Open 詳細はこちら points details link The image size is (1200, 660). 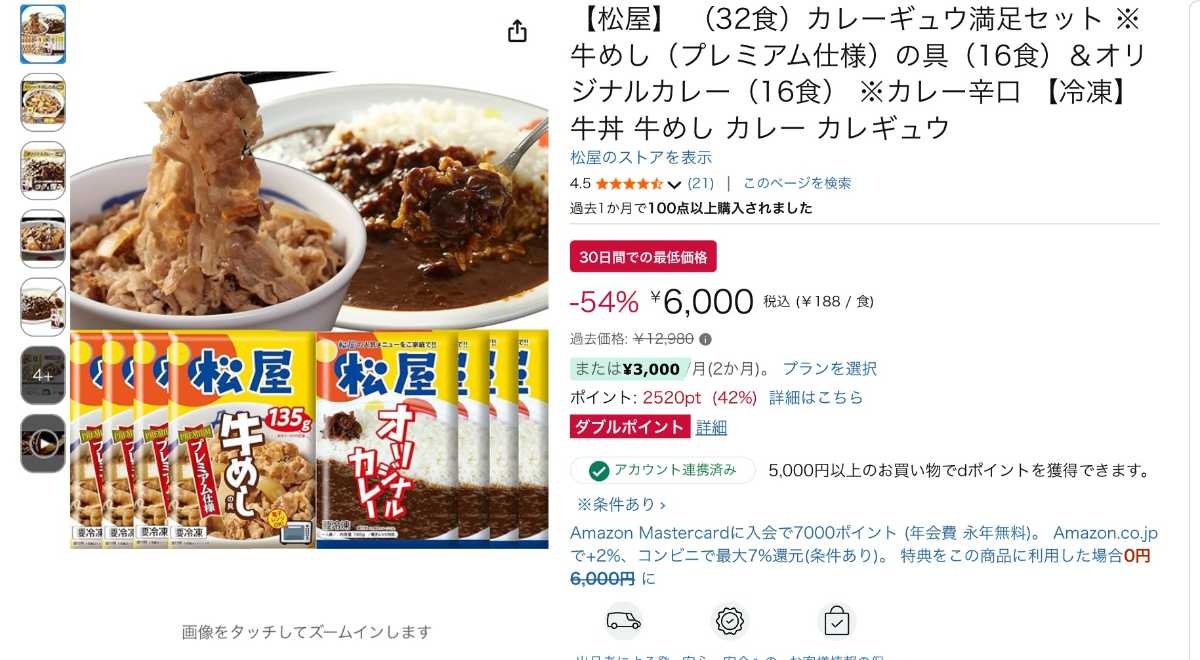[816, 397]
